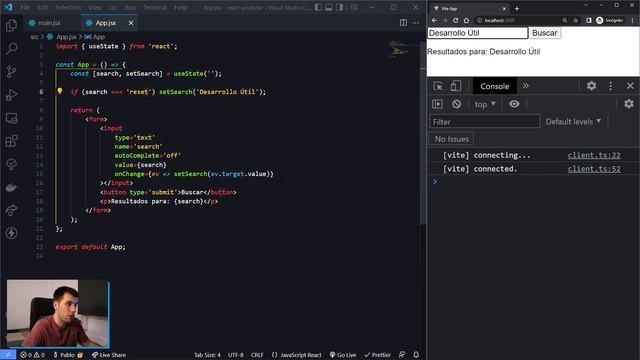This screenshot has width=640, height=360.
Task: Open the File menu
Action: pos(25,7)
